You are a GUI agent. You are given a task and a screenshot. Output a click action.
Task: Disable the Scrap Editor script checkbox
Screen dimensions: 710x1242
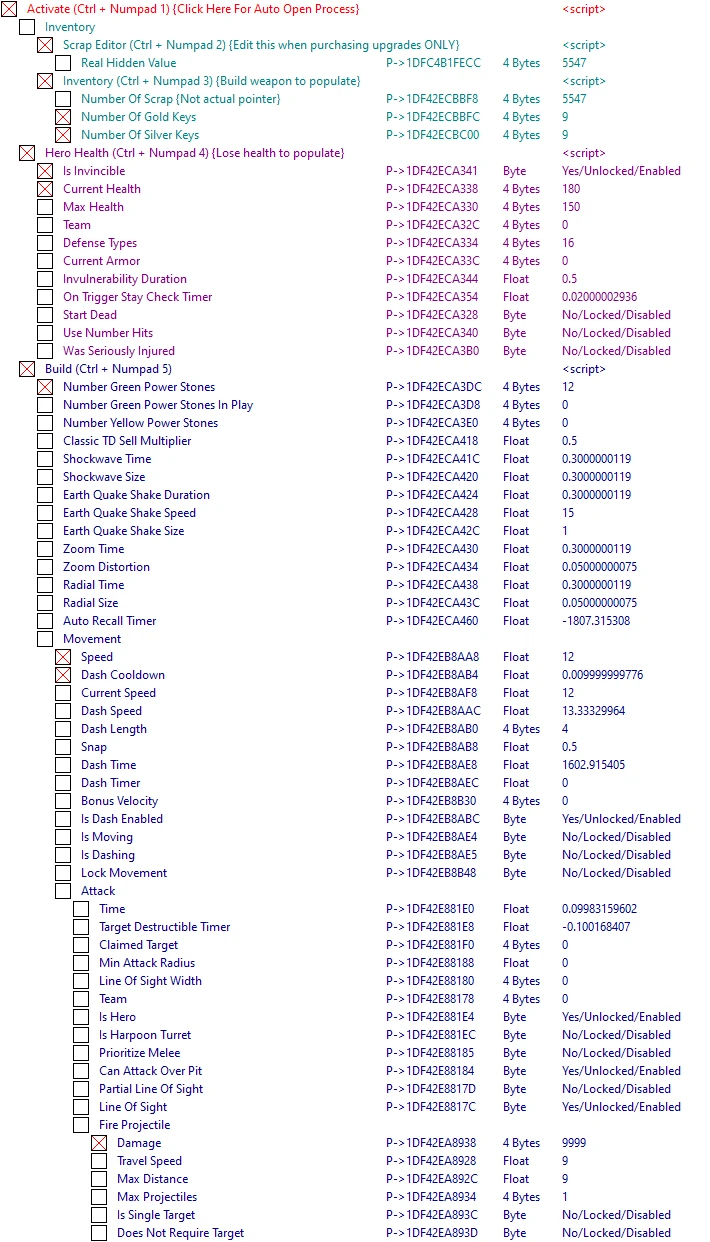tap(45, 45)
